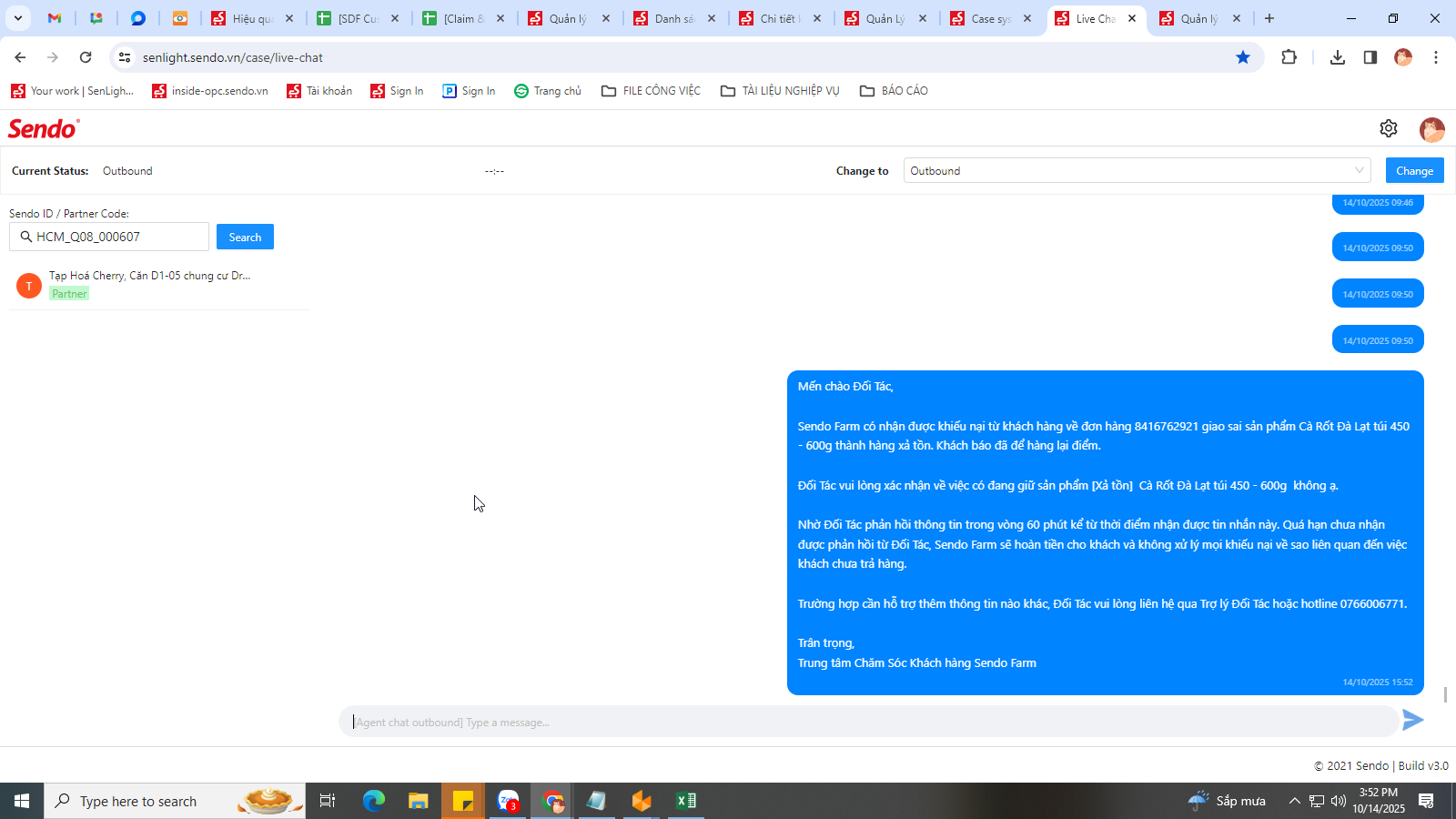Open Excel from the taskbar
Screen dimensions: 1456x819
coord(685,801)
